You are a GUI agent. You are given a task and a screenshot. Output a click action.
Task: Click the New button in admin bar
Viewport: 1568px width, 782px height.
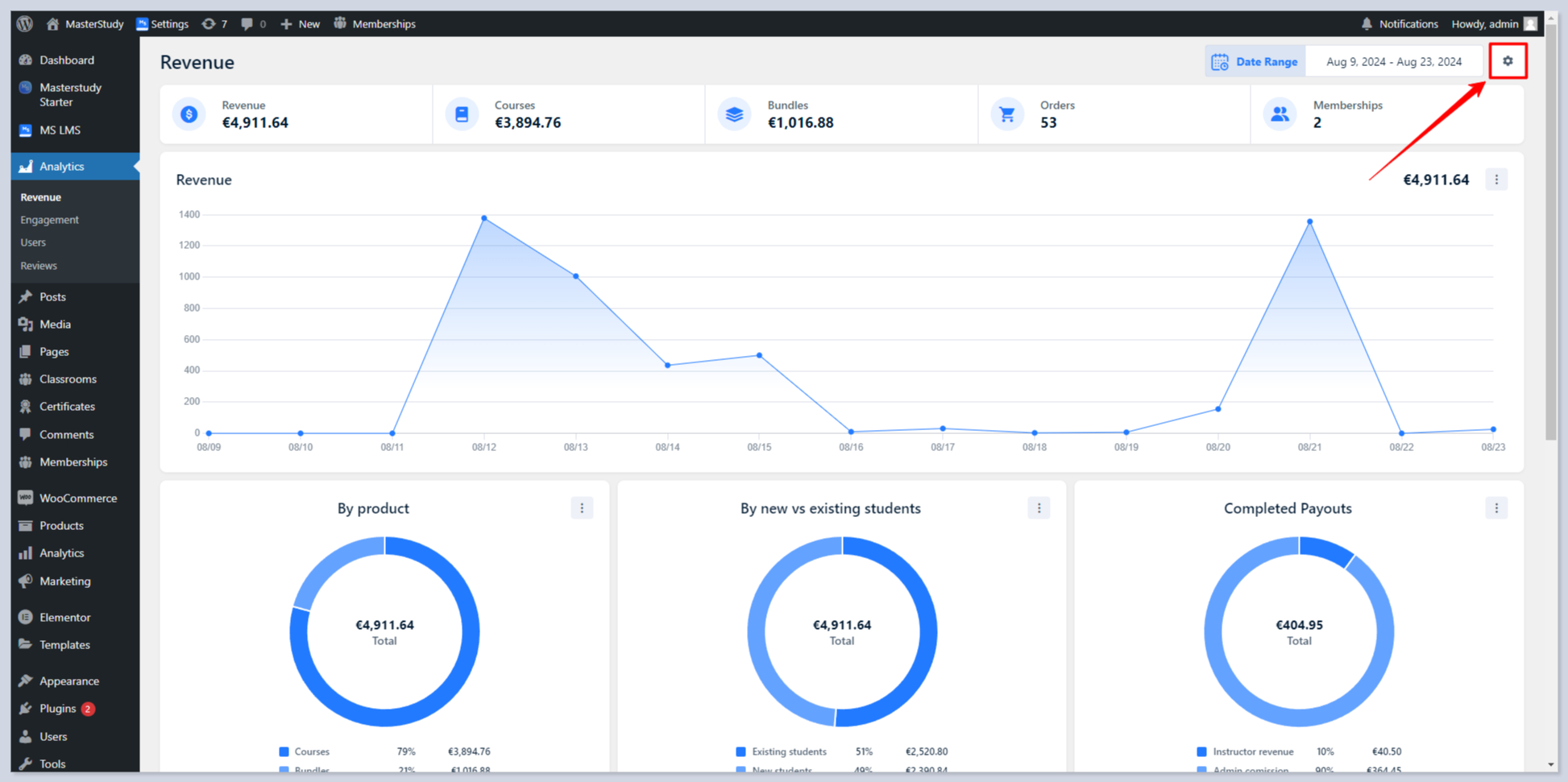301,23
